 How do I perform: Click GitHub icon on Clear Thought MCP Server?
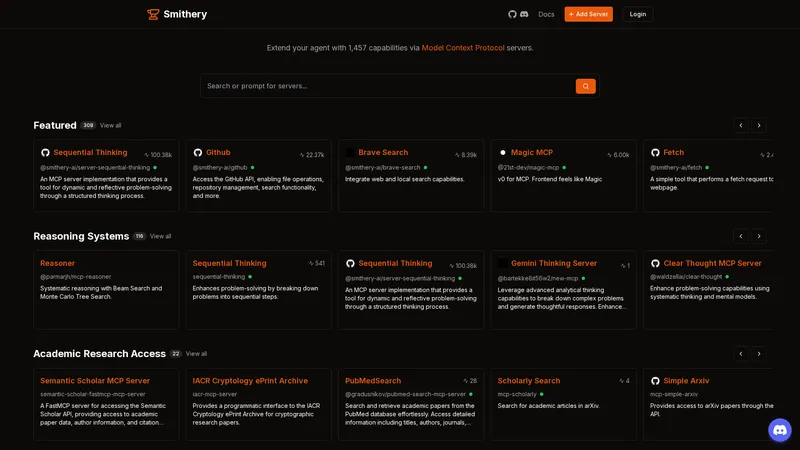tap(655, 263)
